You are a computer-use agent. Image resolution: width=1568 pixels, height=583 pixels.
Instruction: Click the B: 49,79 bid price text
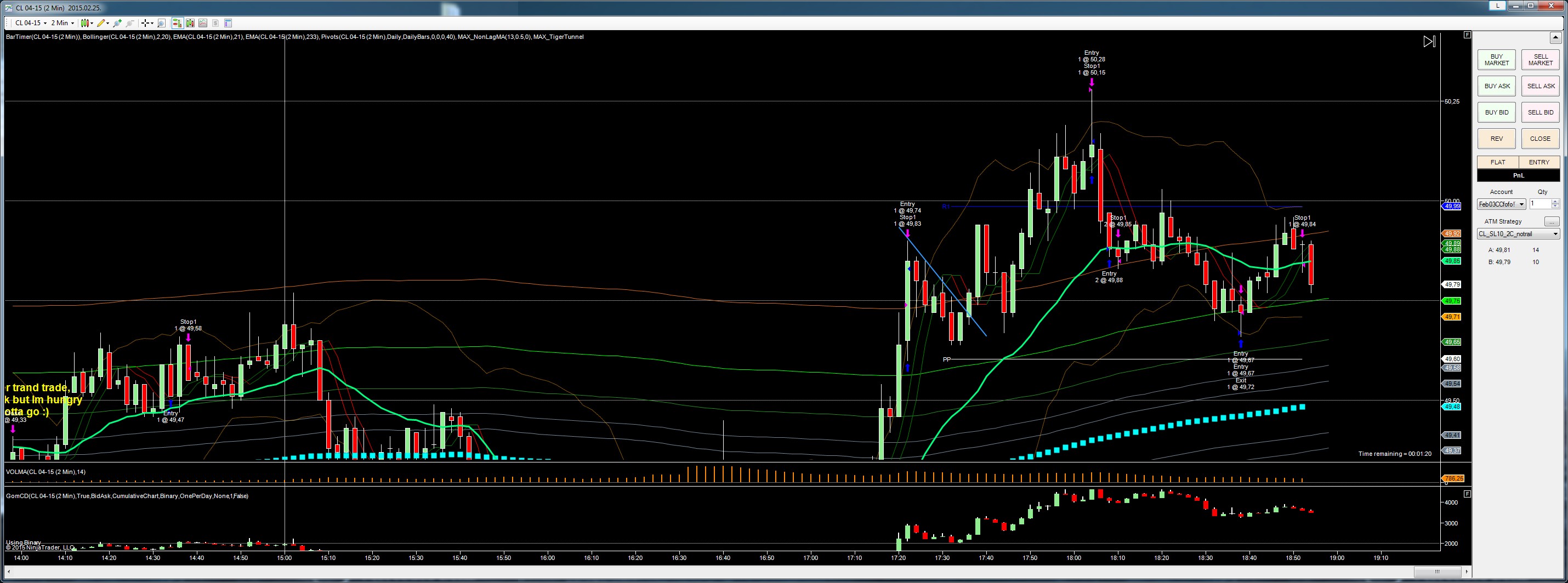(1499, 262)
